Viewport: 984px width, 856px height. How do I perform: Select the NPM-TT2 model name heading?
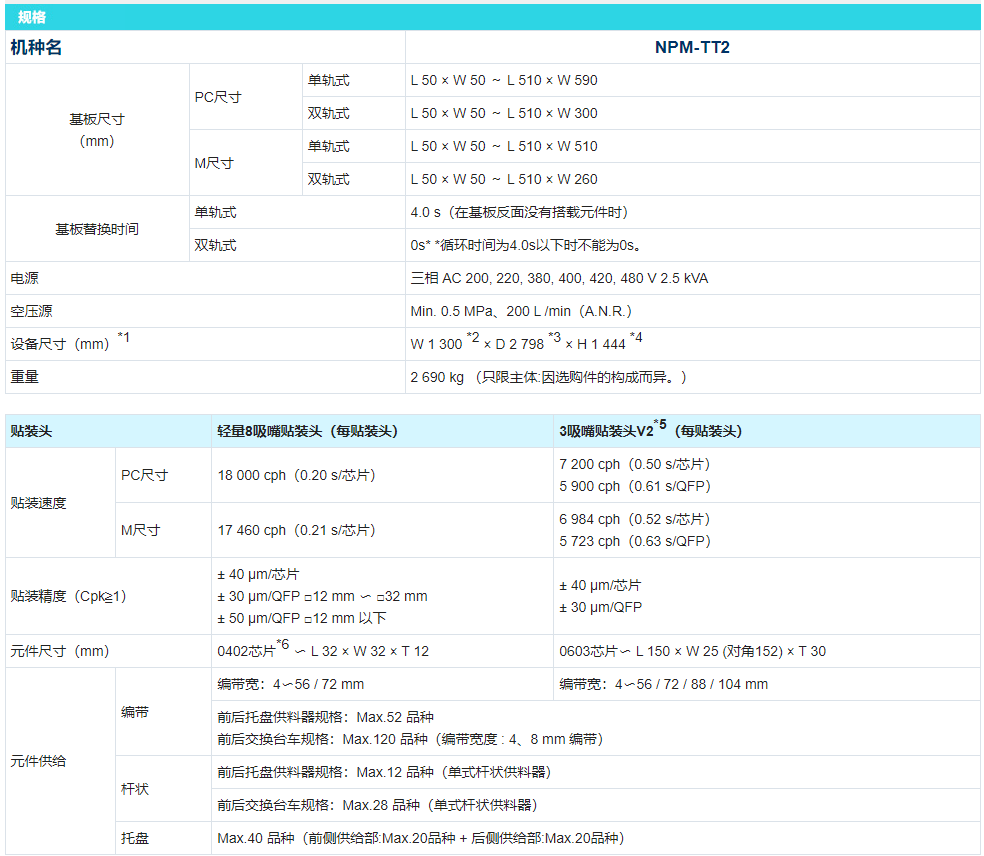pyautogui.click(x=692, y=47)
